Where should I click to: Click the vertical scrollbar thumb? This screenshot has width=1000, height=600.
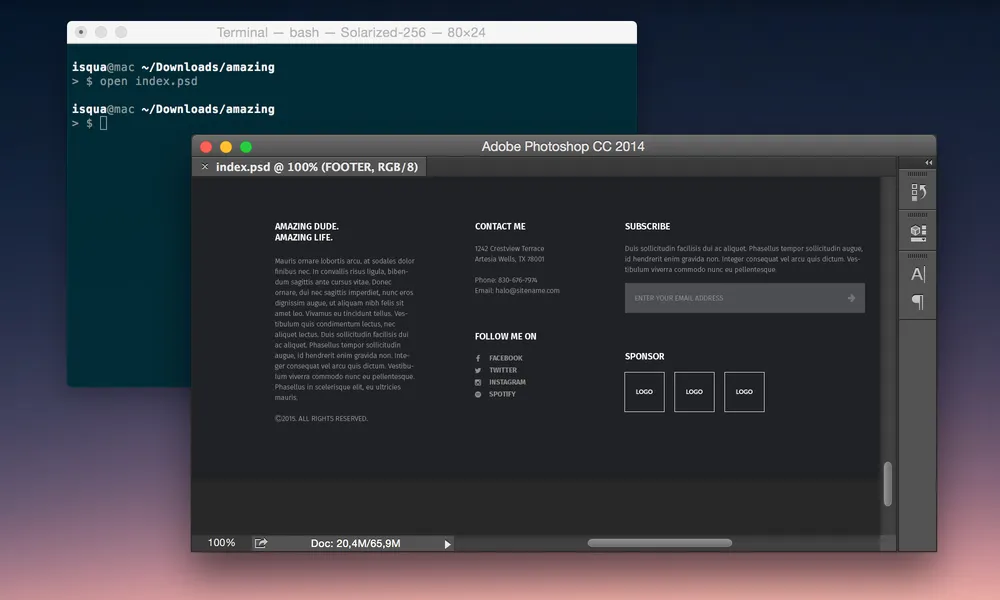pyautogui.click(x=887, y=484)
